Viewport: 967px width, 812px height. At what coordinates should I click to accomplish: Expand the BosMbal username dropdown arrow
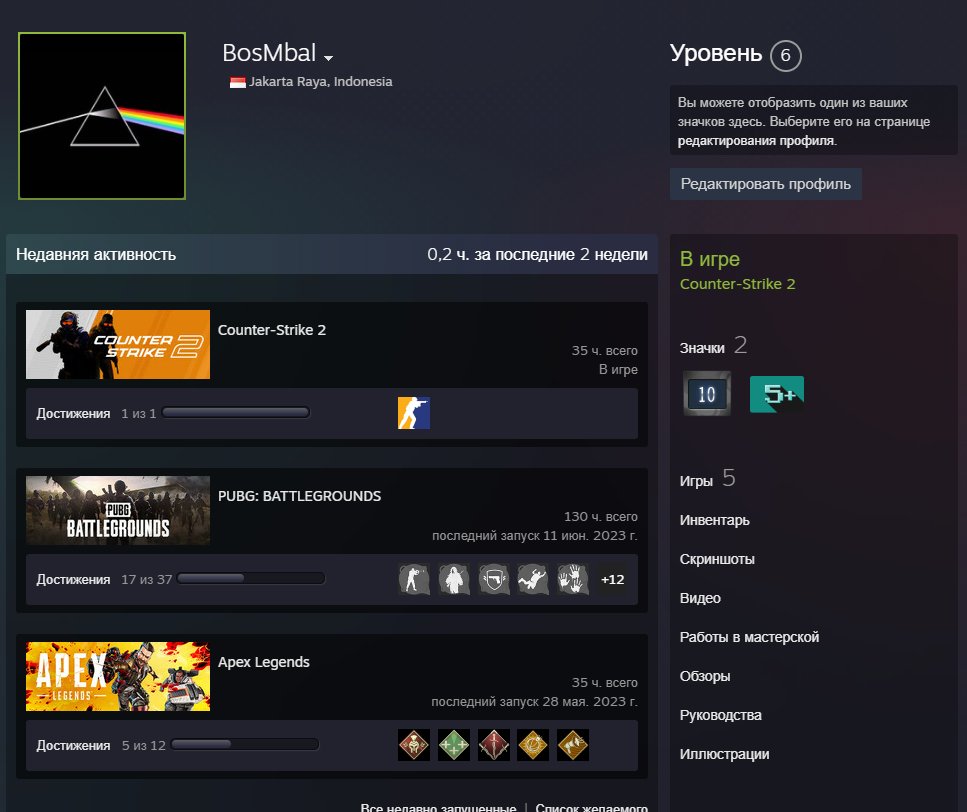pyautogui.click(x=329, y=58)
